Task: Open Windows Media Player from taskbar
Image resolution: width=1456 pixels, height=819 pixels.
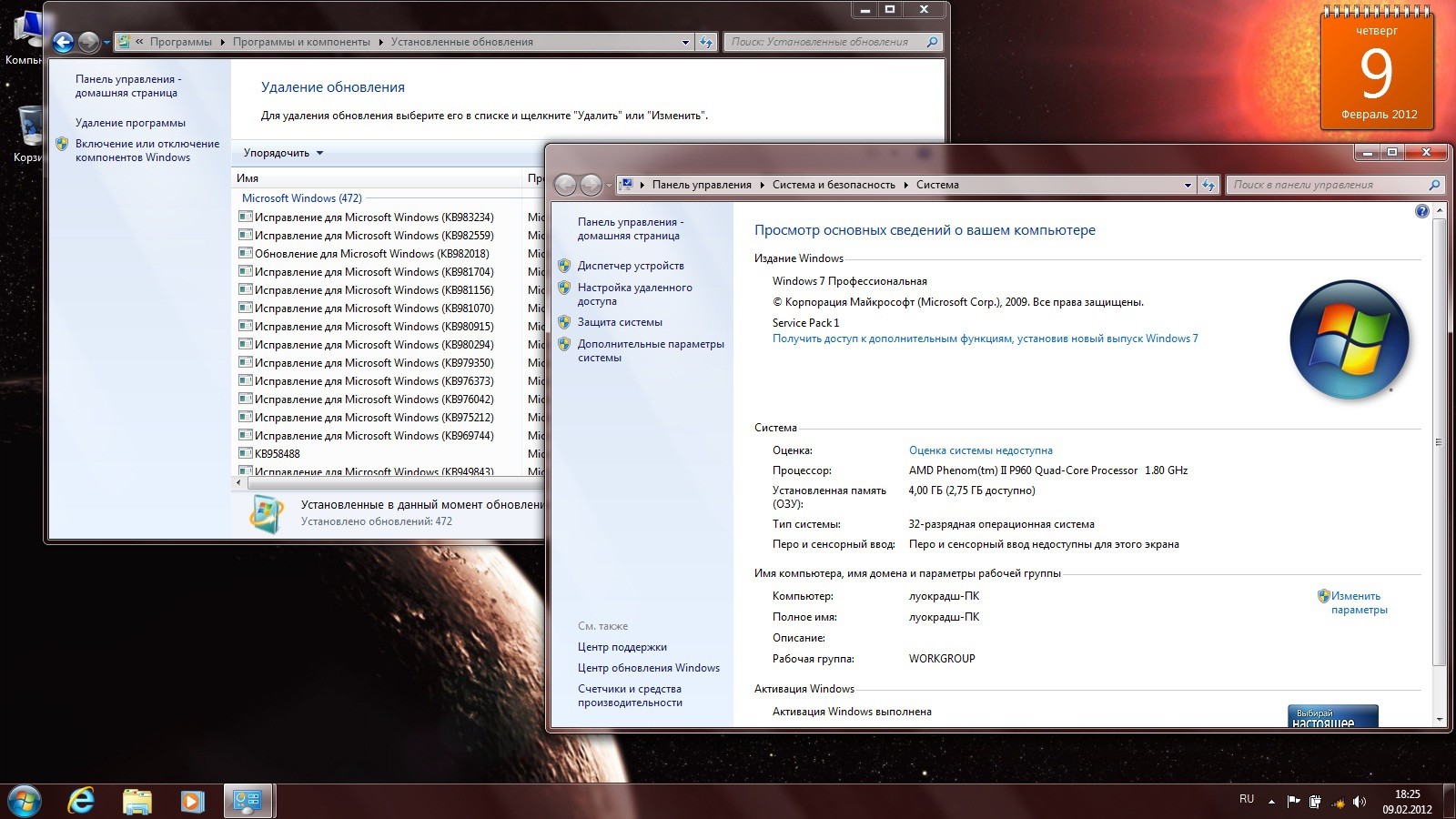Action: (192, 801)
